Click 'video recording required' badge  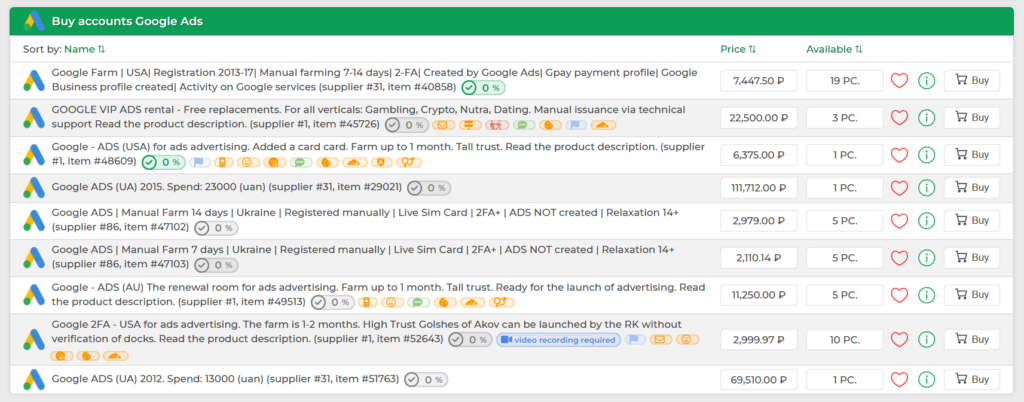pyautogui.click(x=558, y=339)
